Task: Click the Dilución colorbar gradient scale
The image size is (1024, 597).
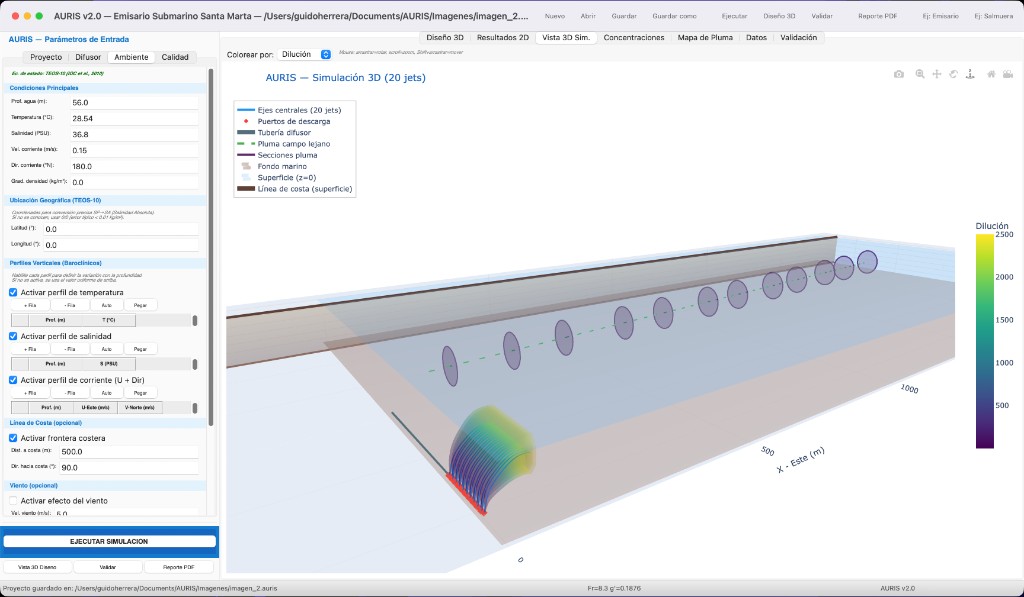Action: (984, 341)
